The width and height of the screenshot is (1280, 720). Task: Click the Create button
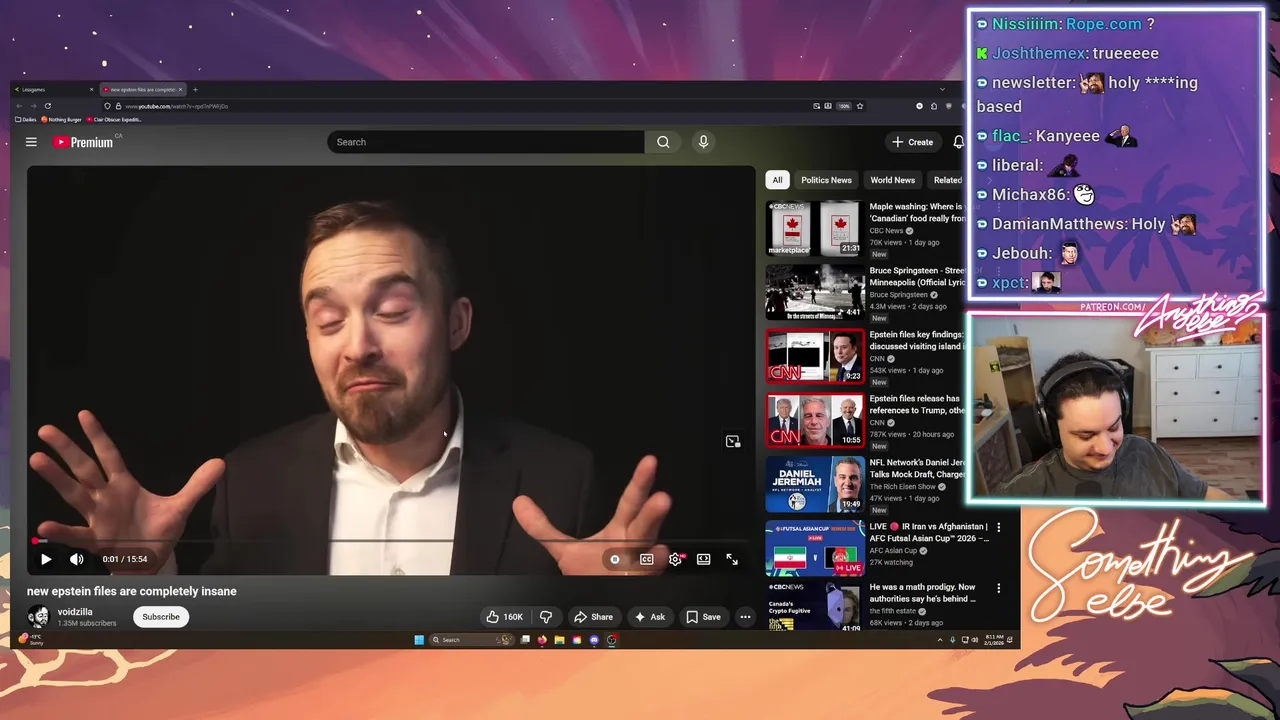(913, 142)
